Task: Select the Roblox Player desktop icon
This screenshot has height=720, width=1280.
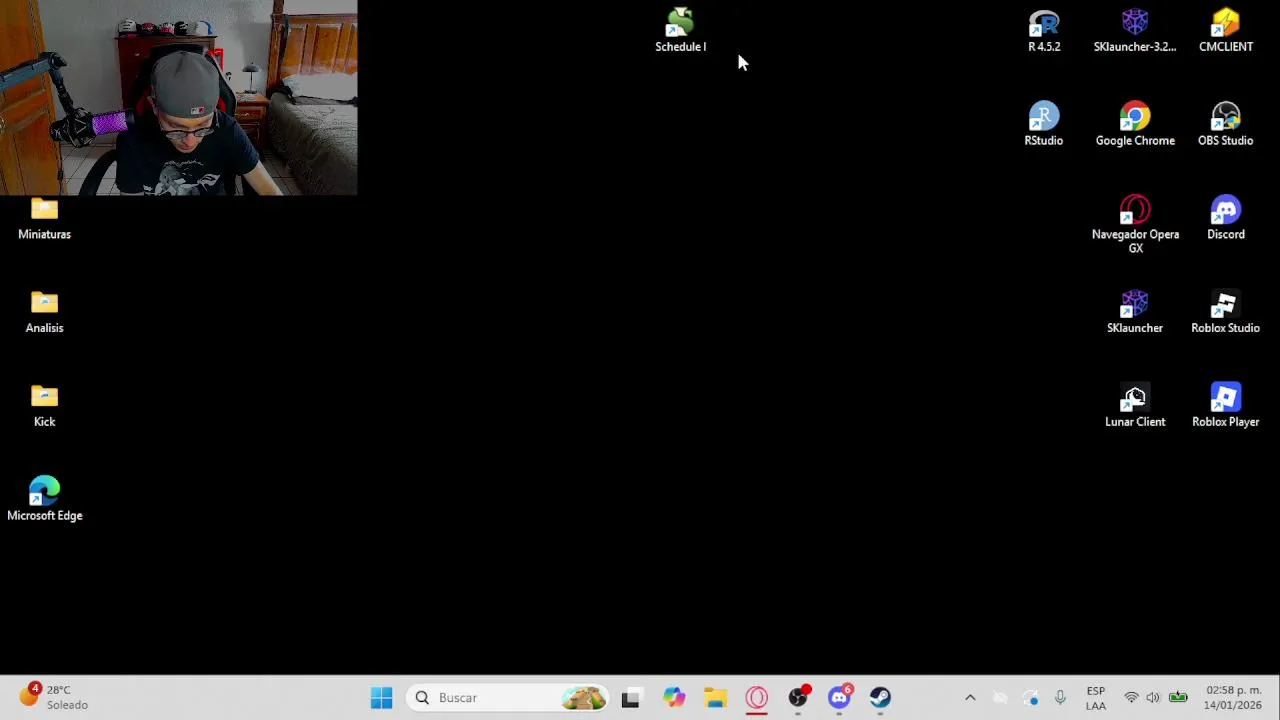Action: 1226,406
